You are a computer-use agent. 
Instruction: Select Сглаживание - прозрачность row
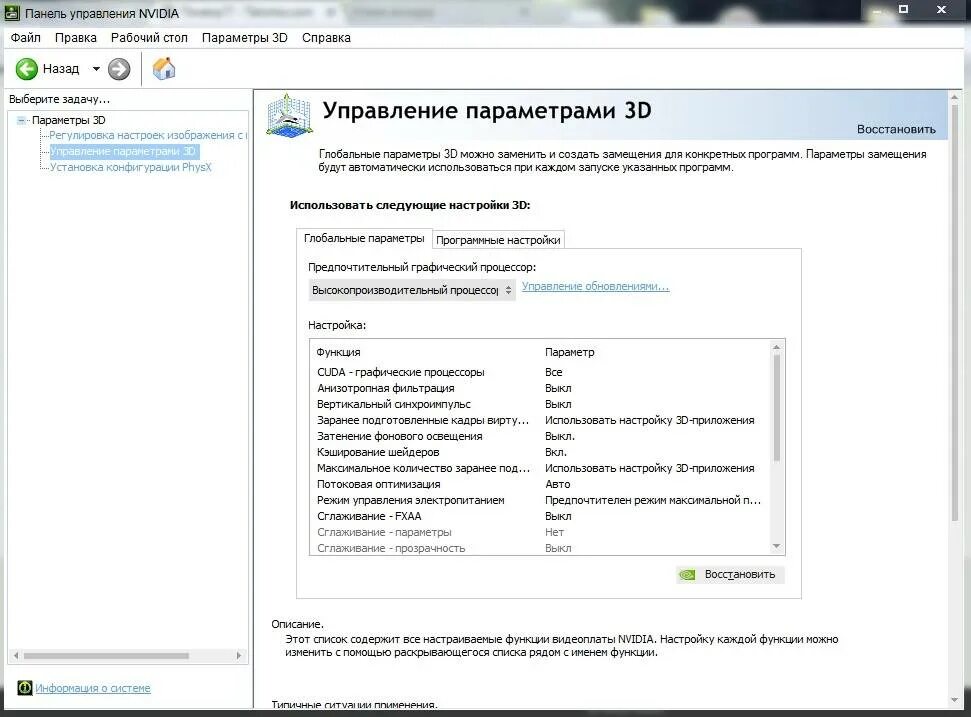click(541, 549)
